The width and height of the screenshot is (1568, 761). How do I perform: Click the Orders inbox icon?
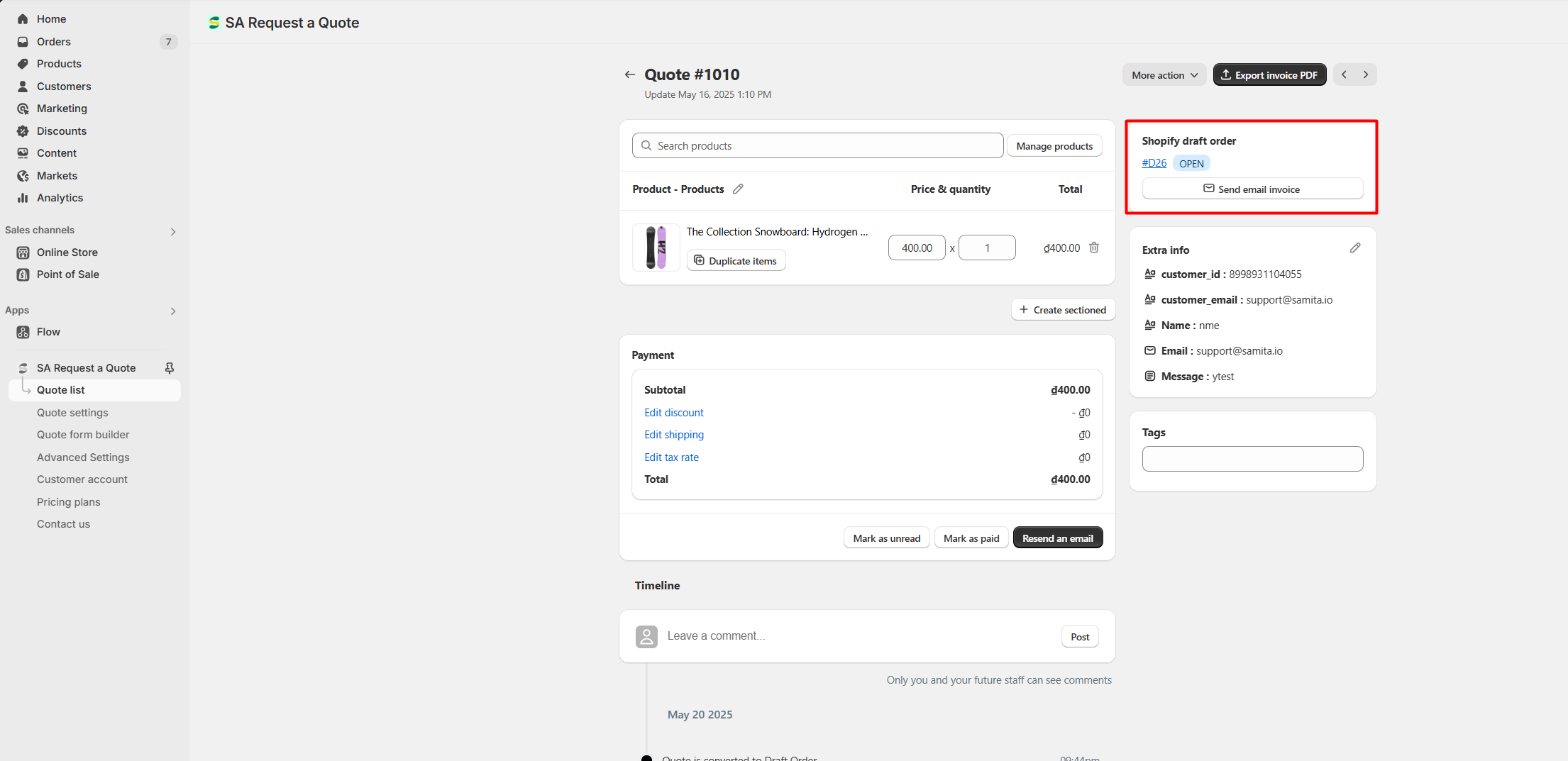[23, 42]
